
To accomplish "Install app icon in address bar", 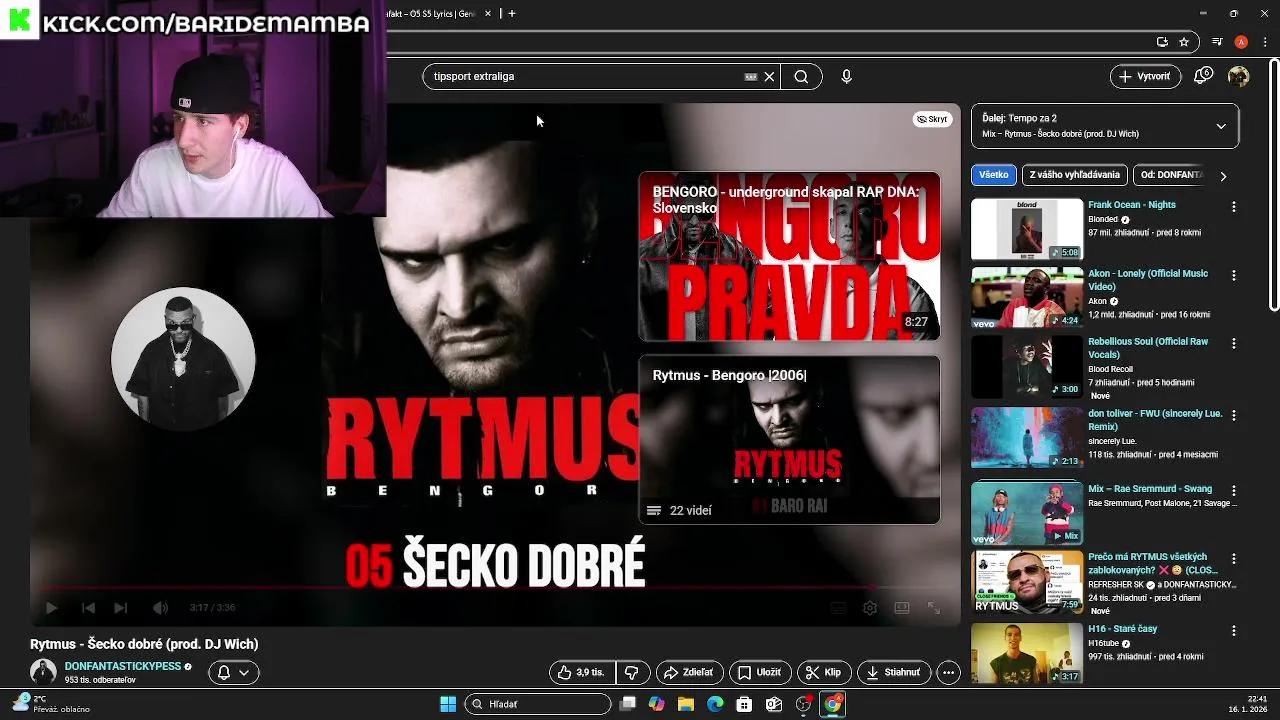I will [1162, 42].
